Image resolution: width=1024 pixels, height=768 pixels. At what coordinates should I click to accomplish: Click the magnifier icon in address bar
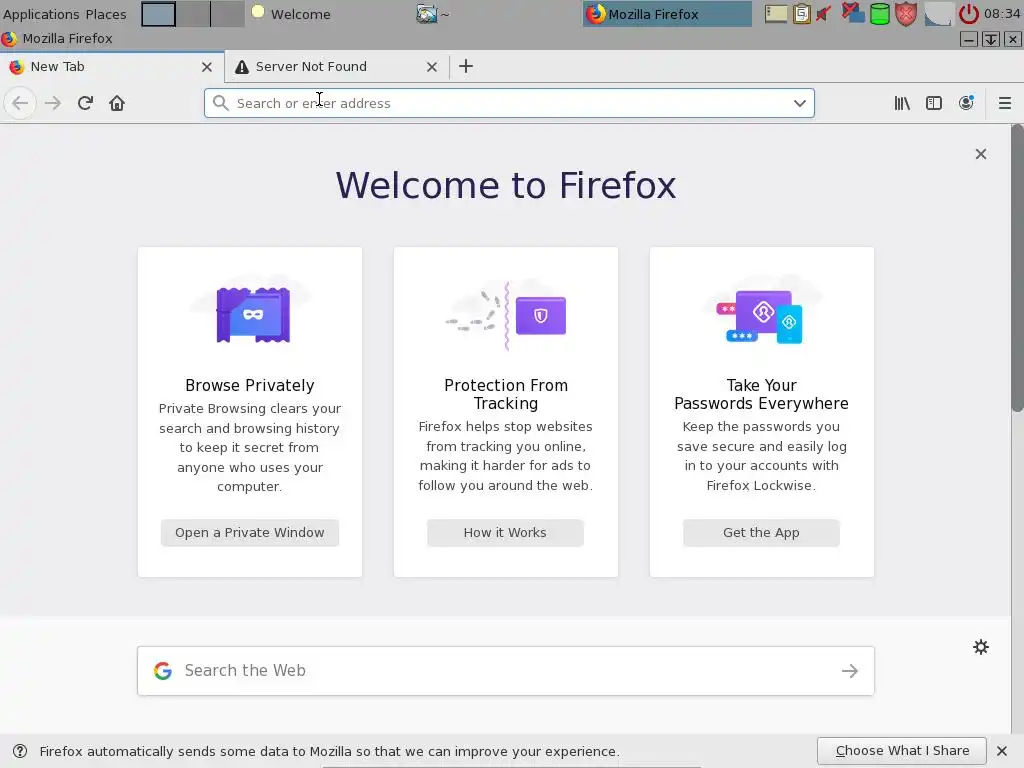(221, 103)
